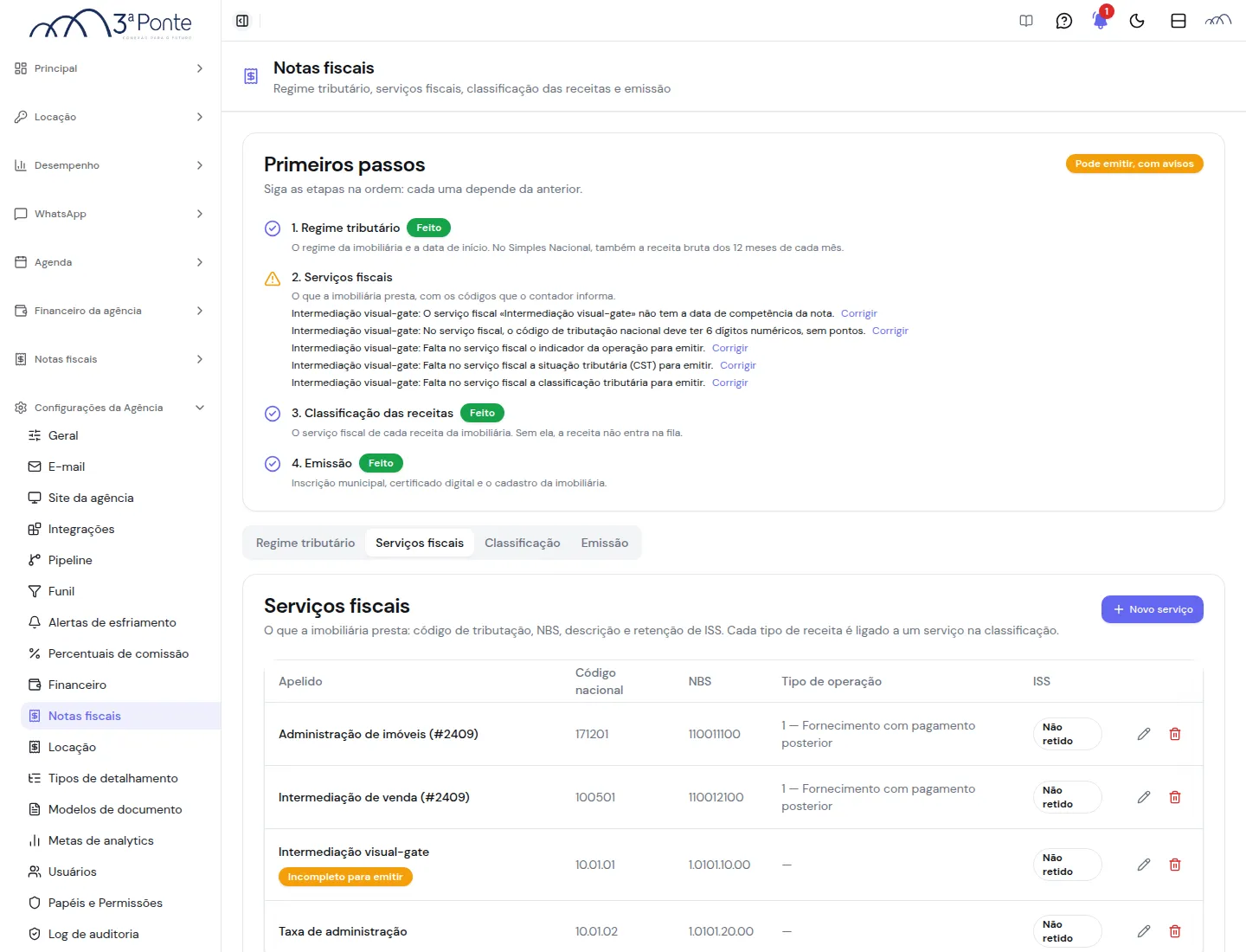
Task: Open Modelos de documento in sidebar
Action: point(120,809)
